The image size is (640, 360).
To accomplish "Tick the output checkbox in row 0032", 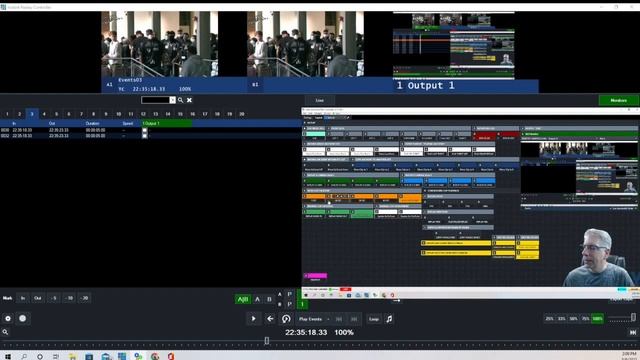I will pos(144,136).
